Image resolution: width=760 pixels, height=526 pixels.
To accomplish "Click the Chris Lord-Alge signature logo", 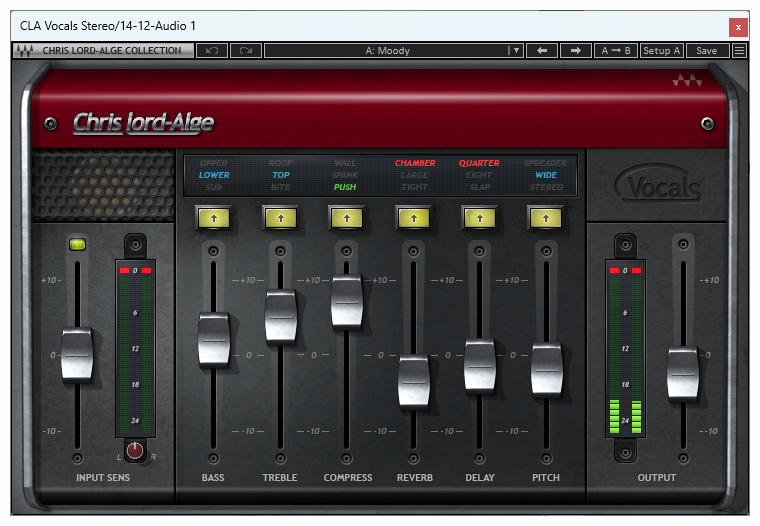I will (x=143, y=123).
